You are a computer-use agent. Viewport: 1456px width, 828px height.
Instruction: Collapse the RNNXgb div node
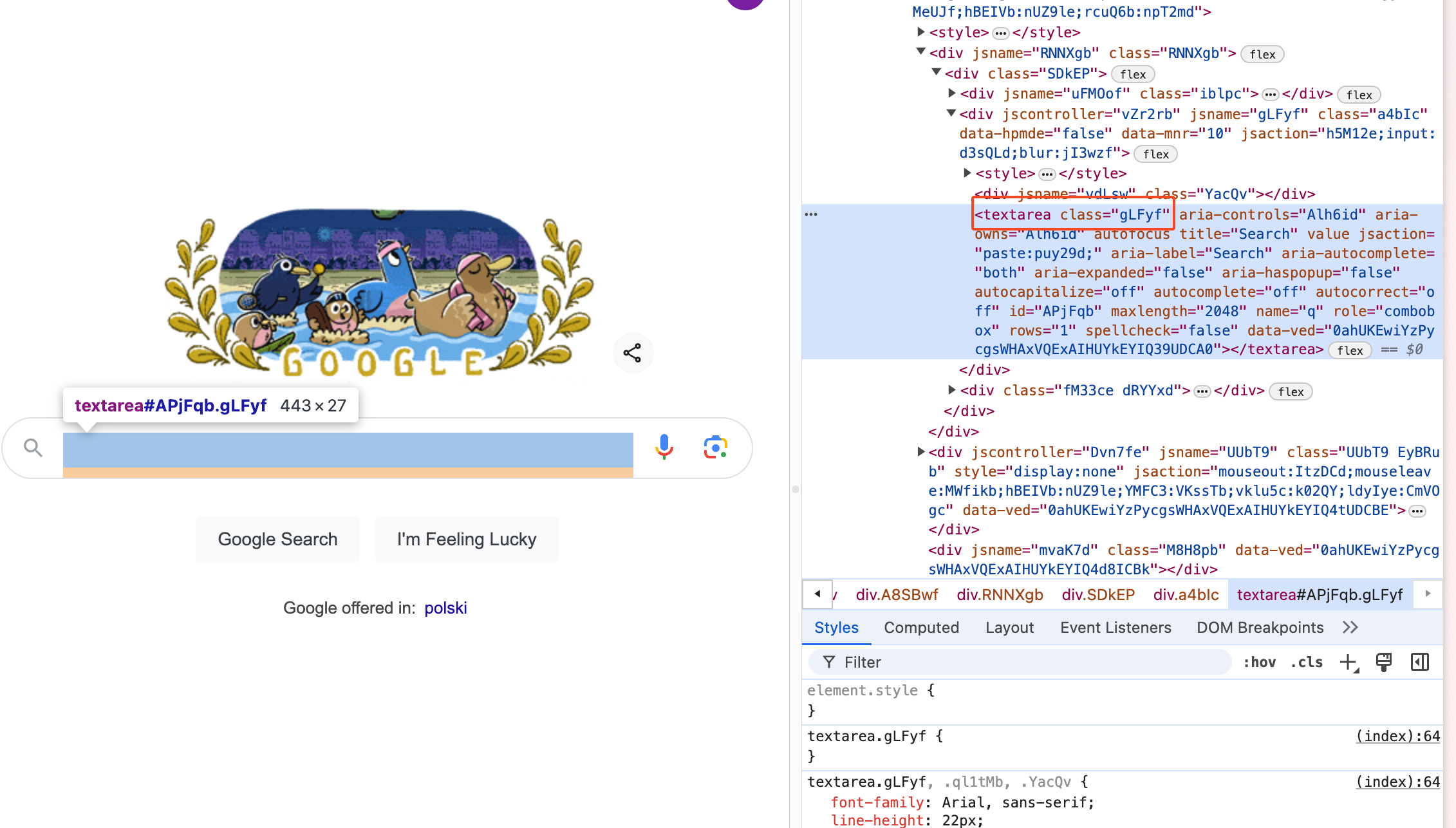tap(921, 52)
